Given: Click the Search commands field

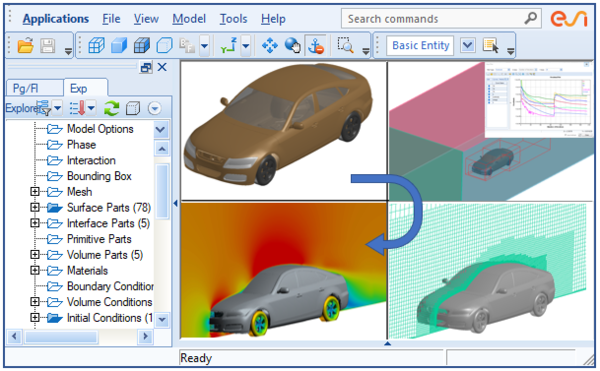Looking at the screenshot, I should point(441,18).
